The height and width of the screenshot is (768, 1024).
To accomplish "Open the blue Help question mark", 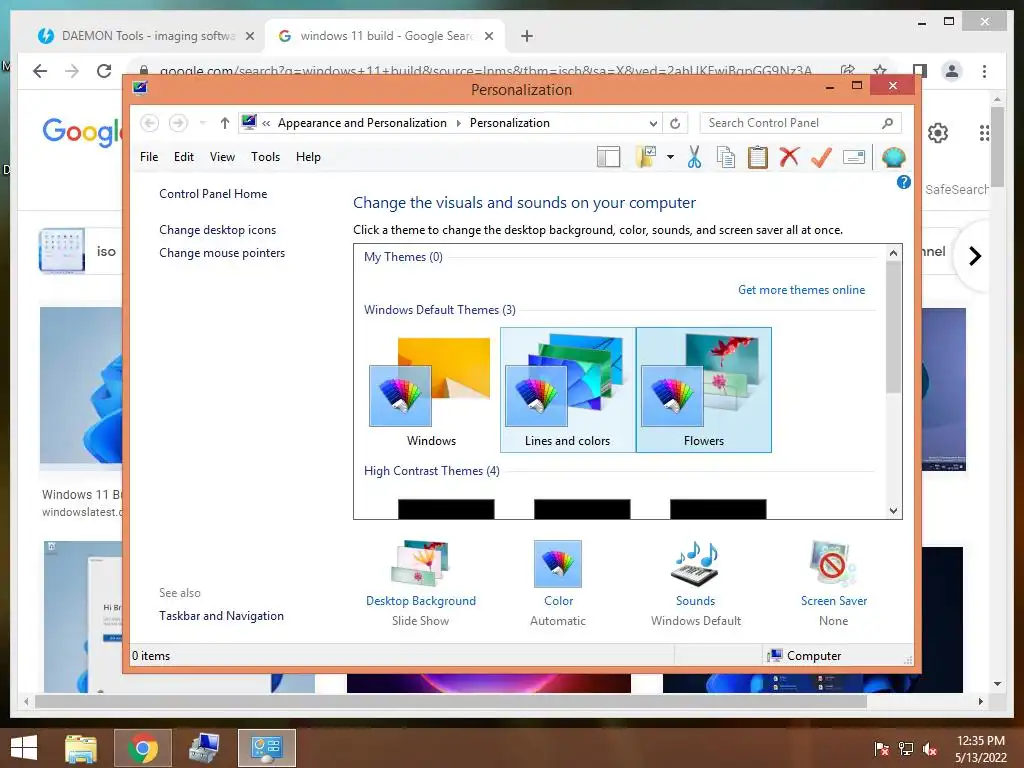I will pyautogui.click(x=904, y=182).
